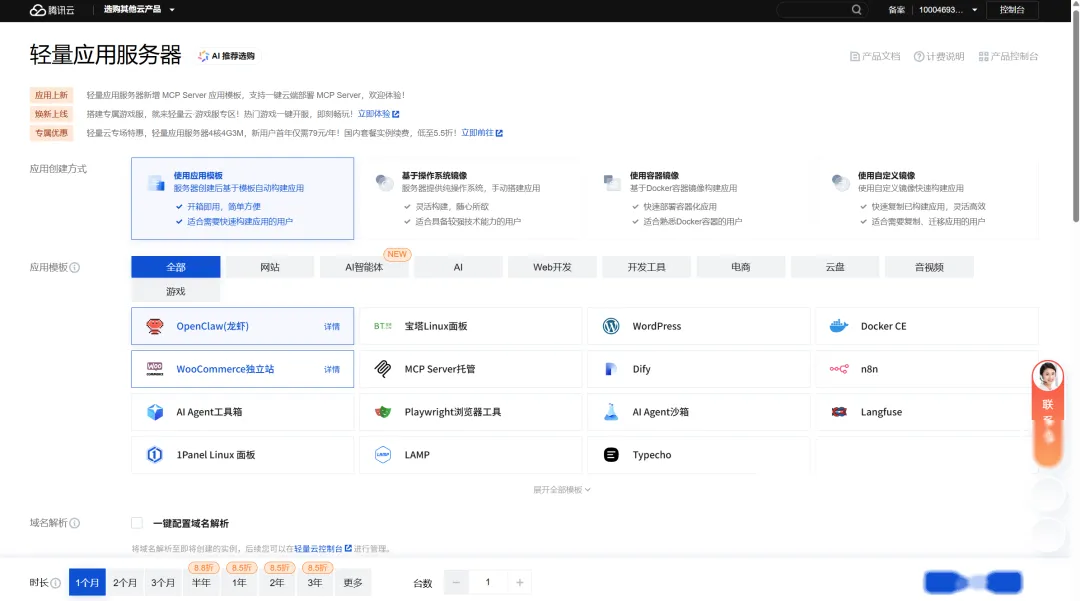Click the WooCommerce logo icon
This screenshot has width=1080, height=601.
click(155, 369)
